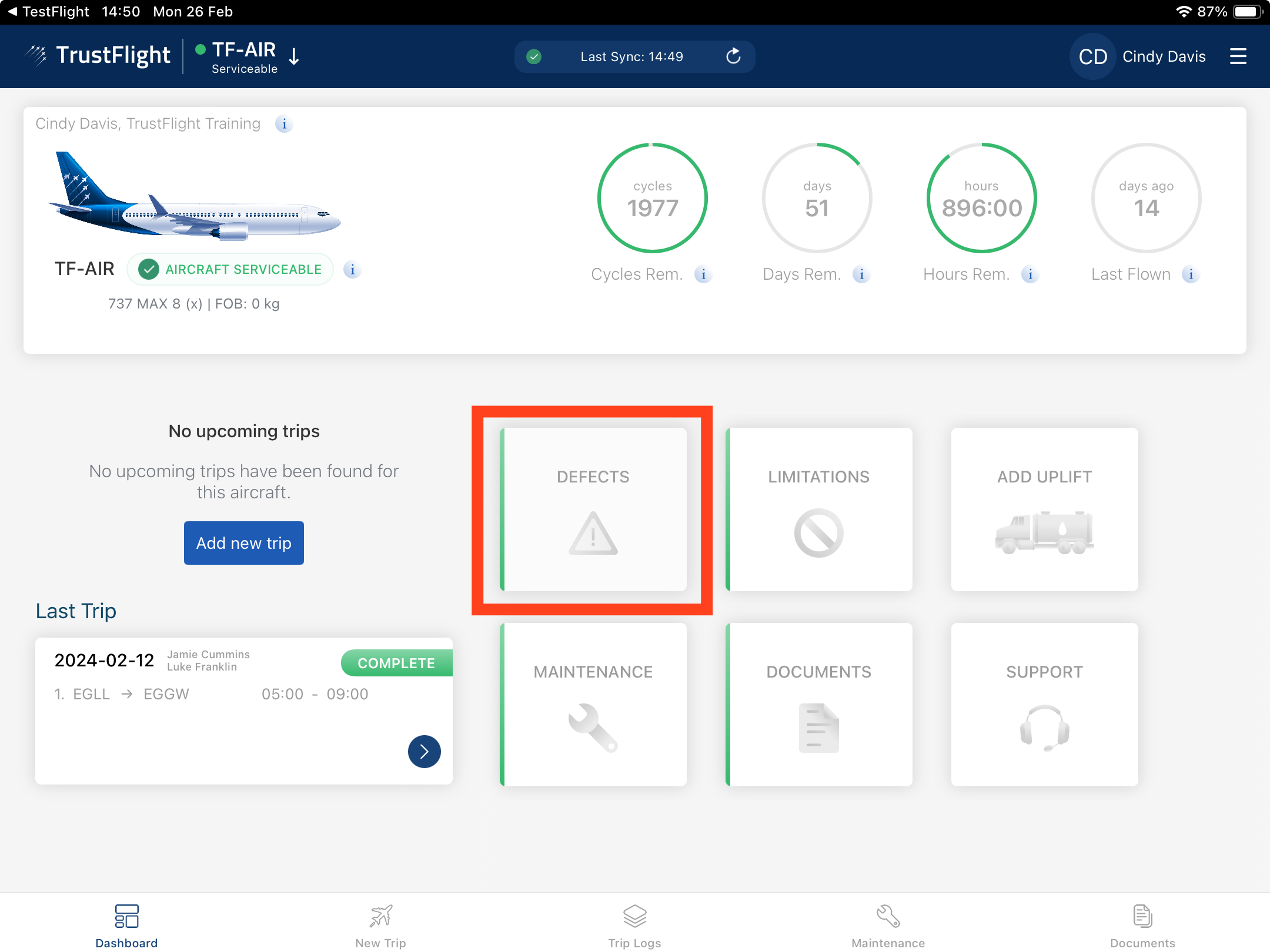Open last trip details arrow

point(424,752)
